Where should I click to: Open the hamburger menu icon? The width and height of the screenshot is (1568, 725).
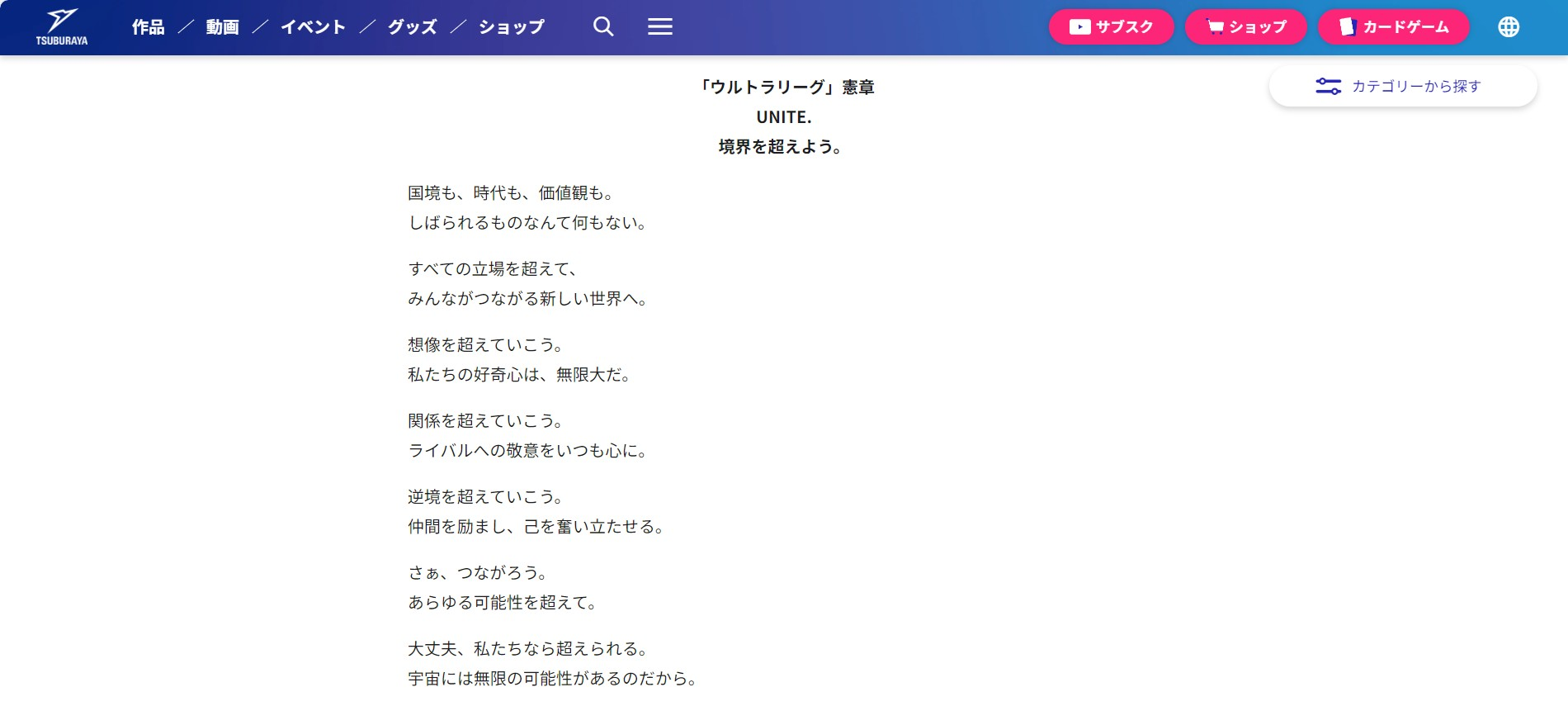tap(660, 26)
